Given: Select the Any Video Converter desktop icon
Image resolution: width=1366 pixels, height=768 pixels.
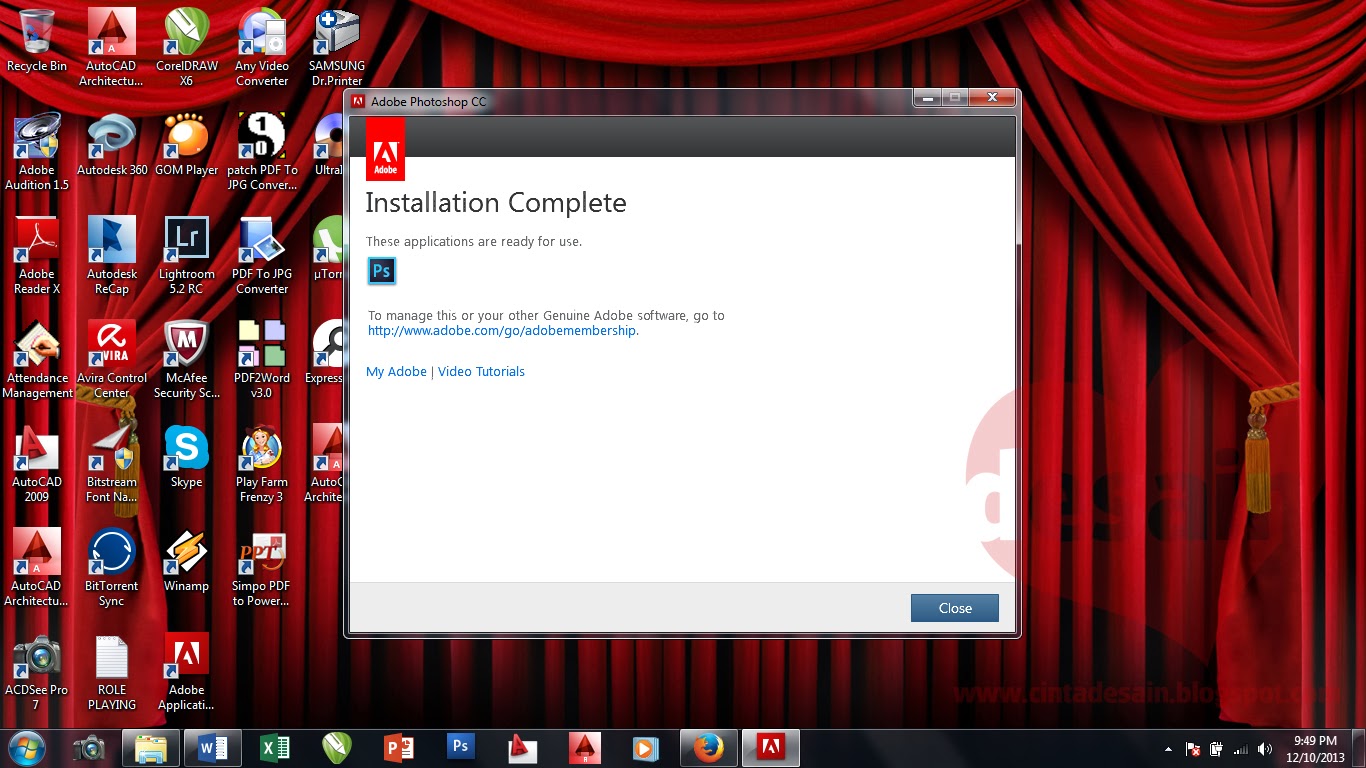Looking at the screenshot, I should pyautogui.click(x=262, y=47).
